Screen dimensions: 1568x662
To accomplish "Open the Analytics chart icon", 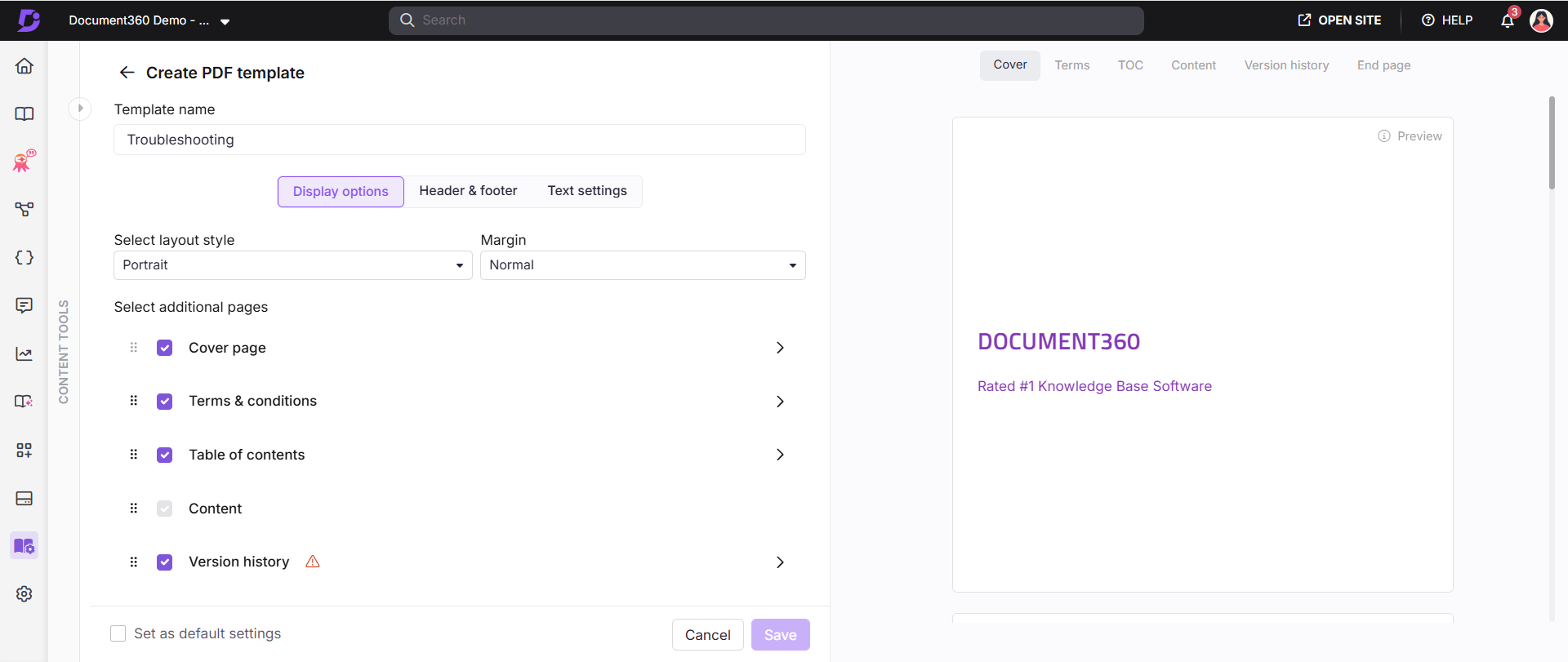I will (24, 353).
